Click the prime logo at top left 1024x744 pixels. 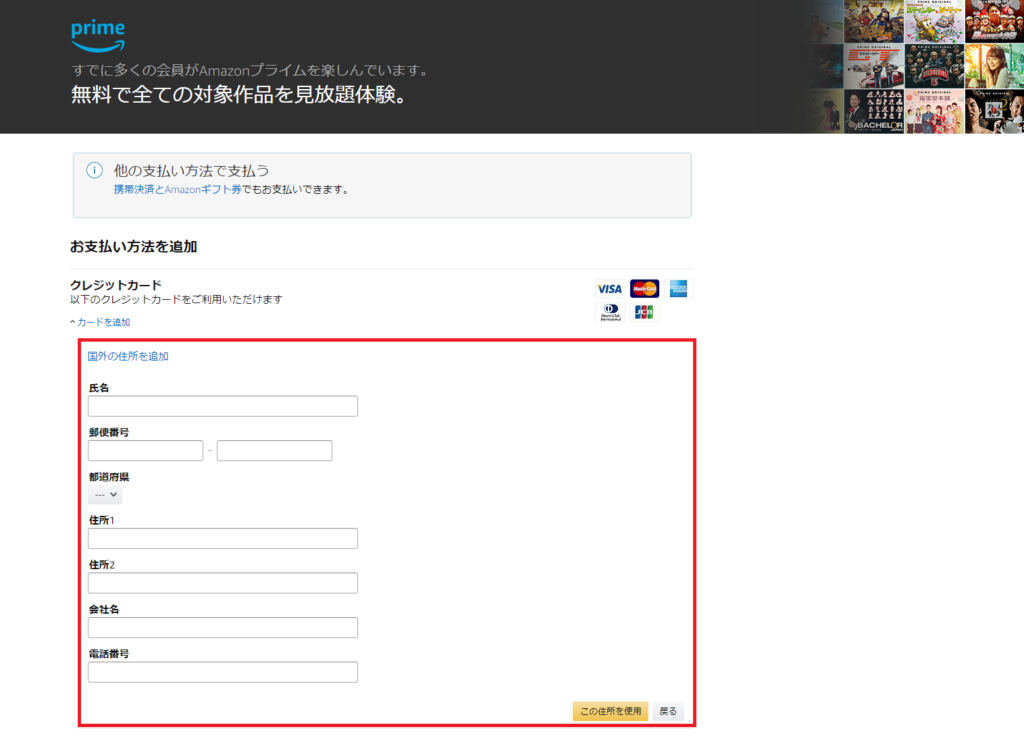(96, 33)
